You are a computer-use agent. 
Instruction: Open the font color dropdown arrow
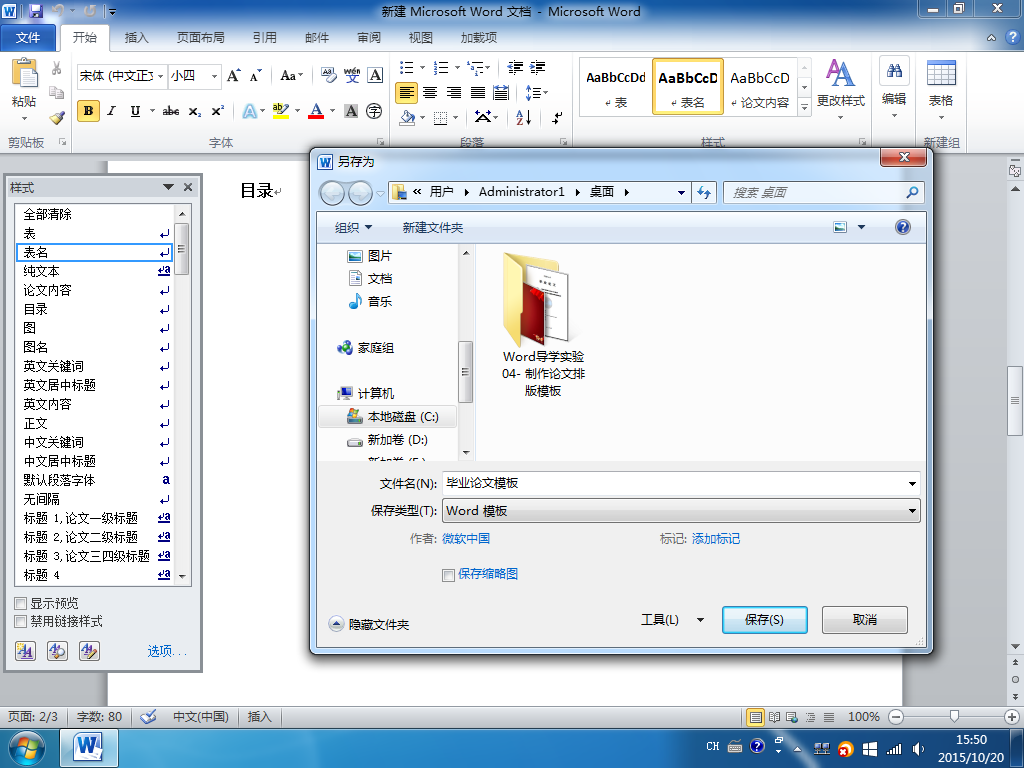click(332, 111)
